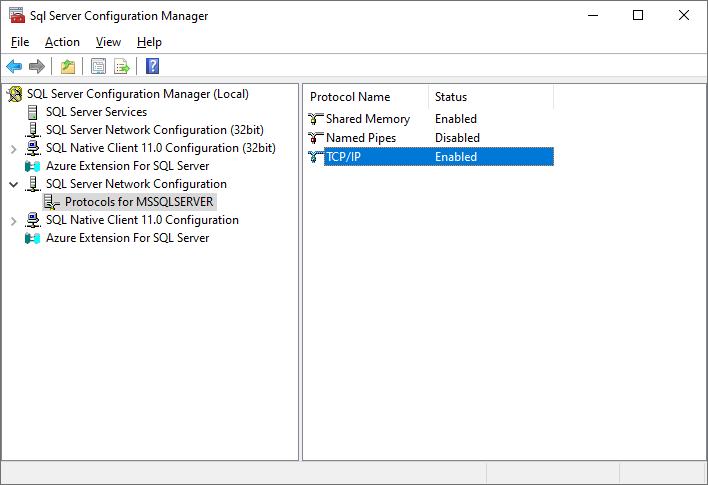Click Enabled status of TCP/IP

tap(456, 157)
